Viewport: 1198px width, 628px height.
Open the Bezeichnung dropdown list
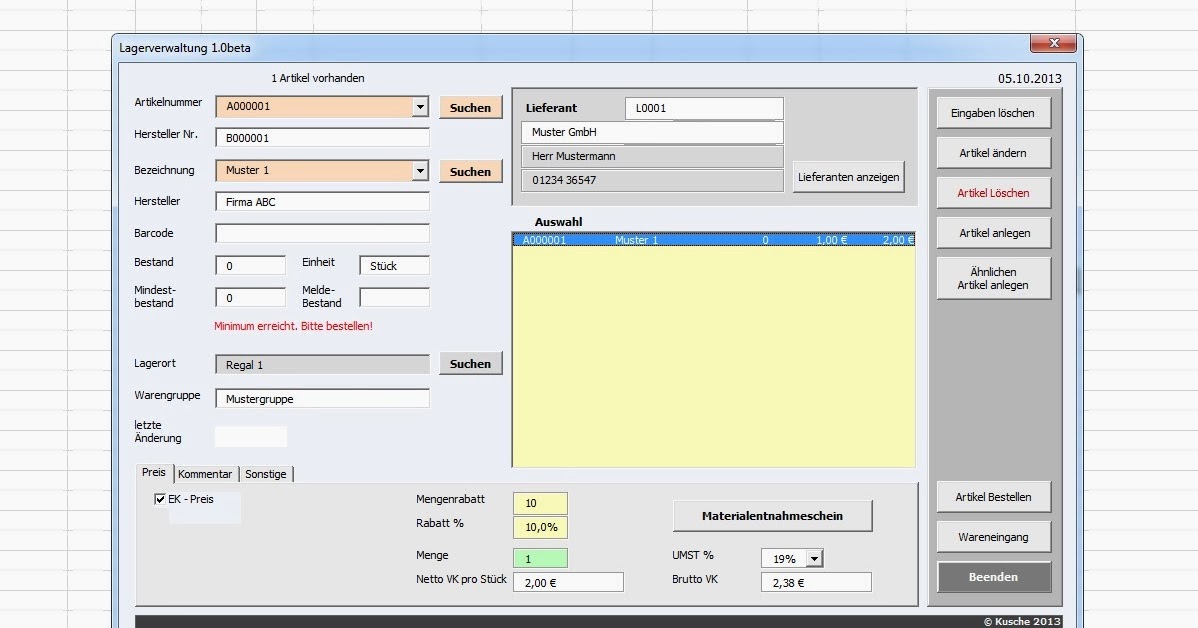coord(421,171)
